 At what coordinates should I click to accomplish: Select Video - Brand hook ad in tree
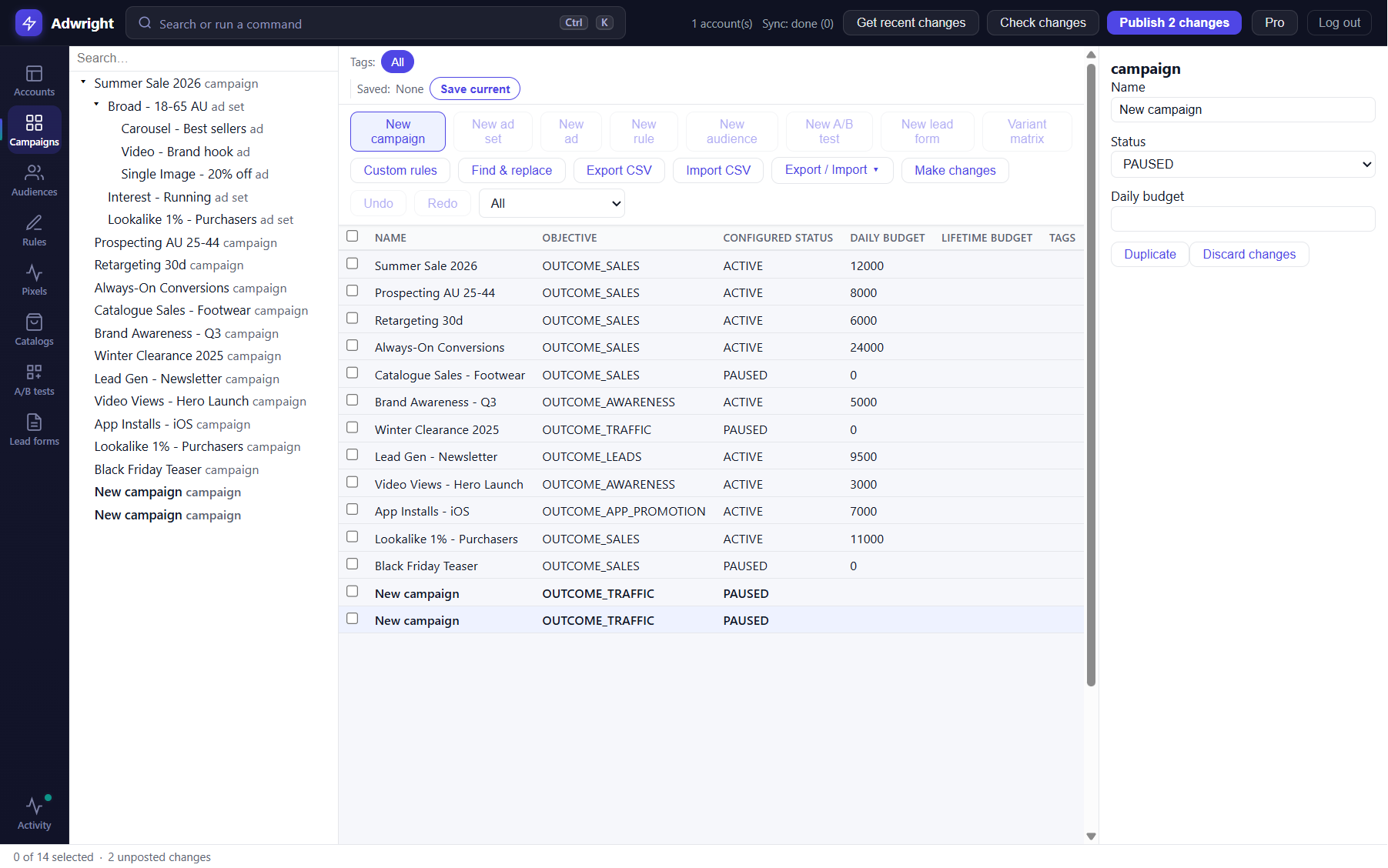pos(186,152)
